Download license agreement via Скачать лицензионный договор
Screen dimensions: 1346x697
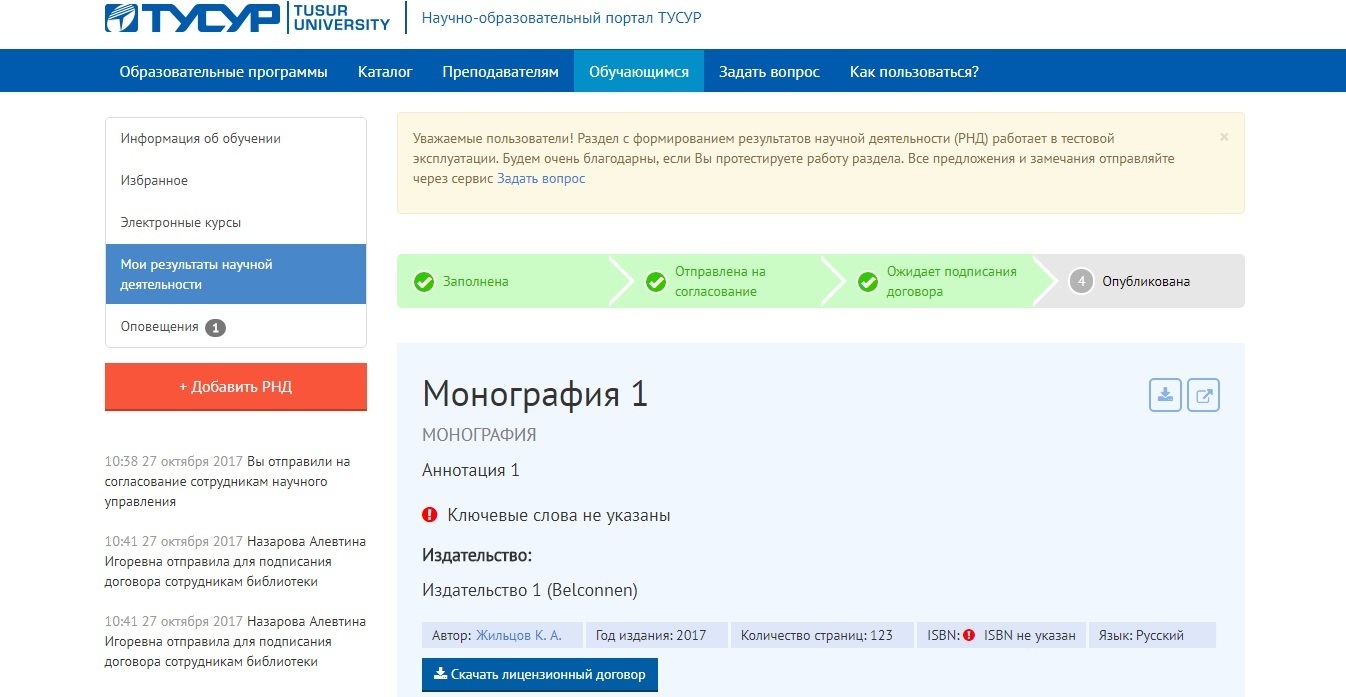click(x=540, y=675)
